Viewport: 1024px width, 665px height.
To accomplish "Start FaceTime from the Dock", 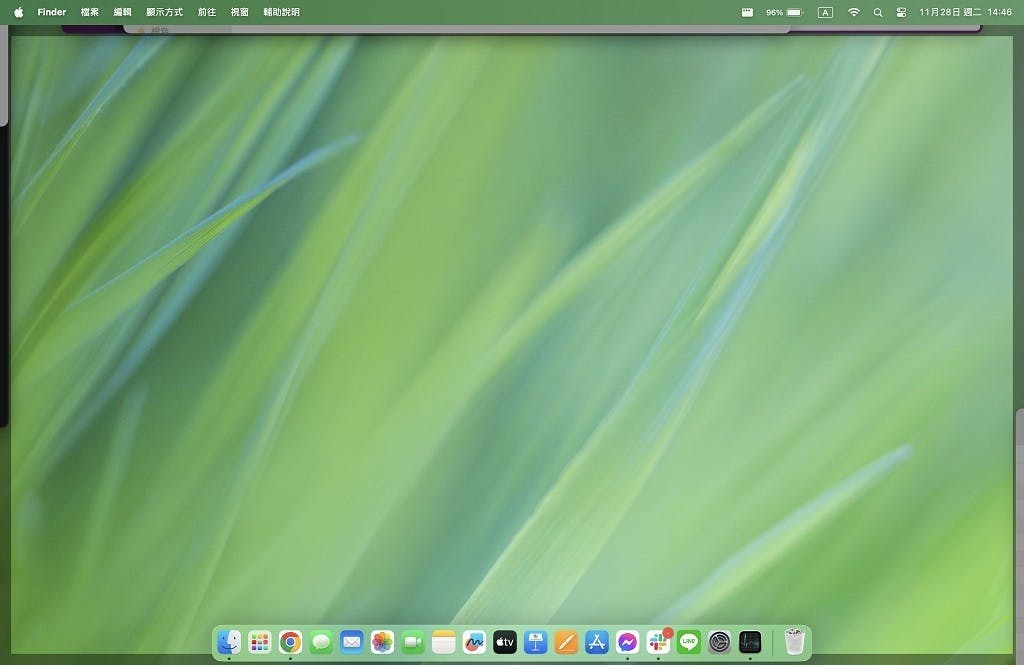I will click(x=413, y=642).
